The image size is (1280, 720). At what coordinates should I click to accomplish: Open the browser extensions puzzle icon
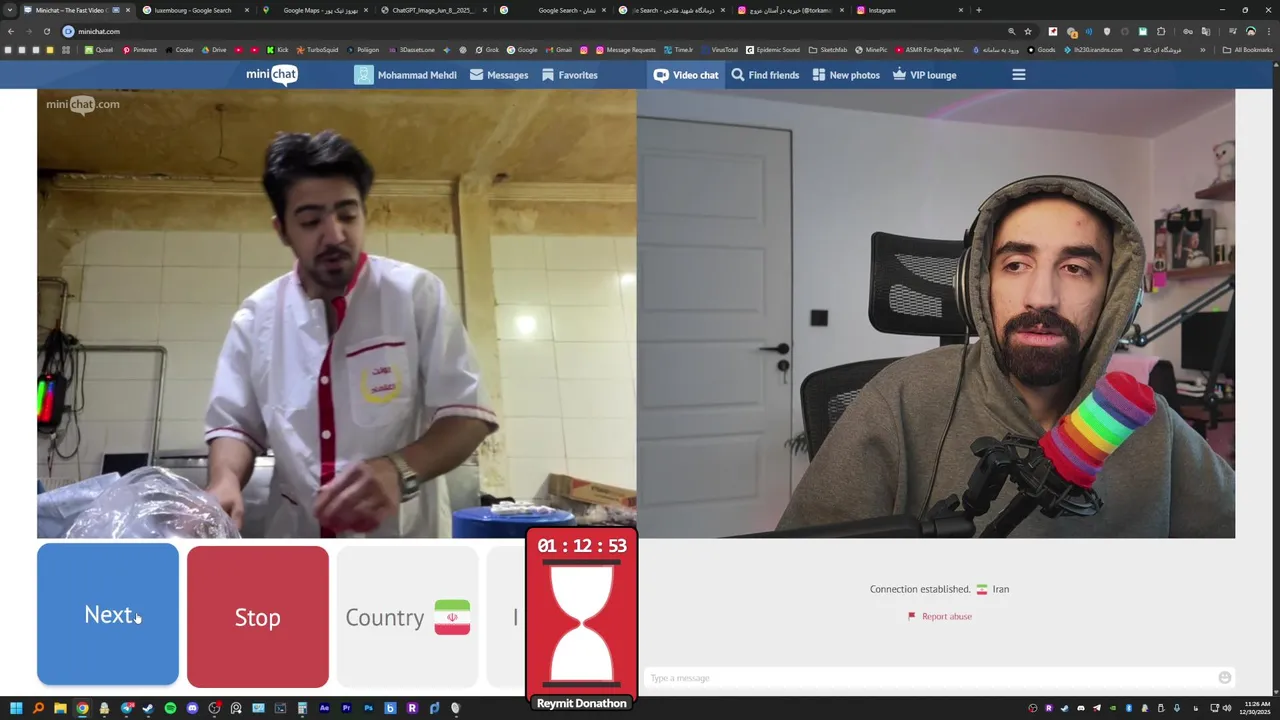coord(1161,31)
